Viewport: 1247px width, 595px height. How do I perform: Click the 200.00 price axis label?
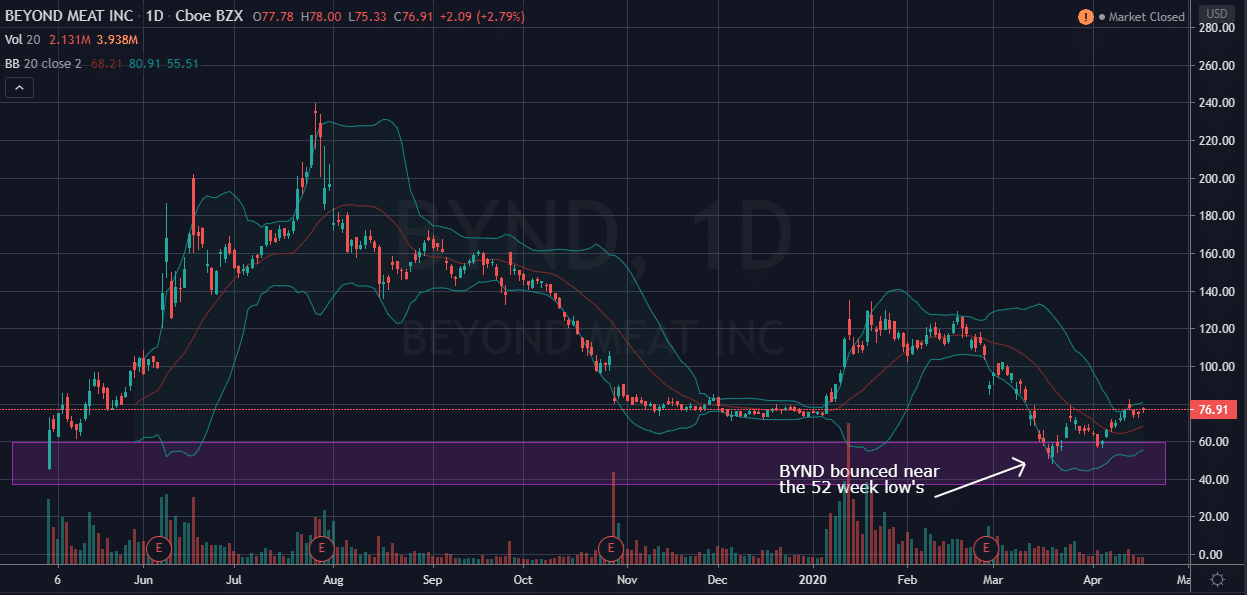point(1218,179)
